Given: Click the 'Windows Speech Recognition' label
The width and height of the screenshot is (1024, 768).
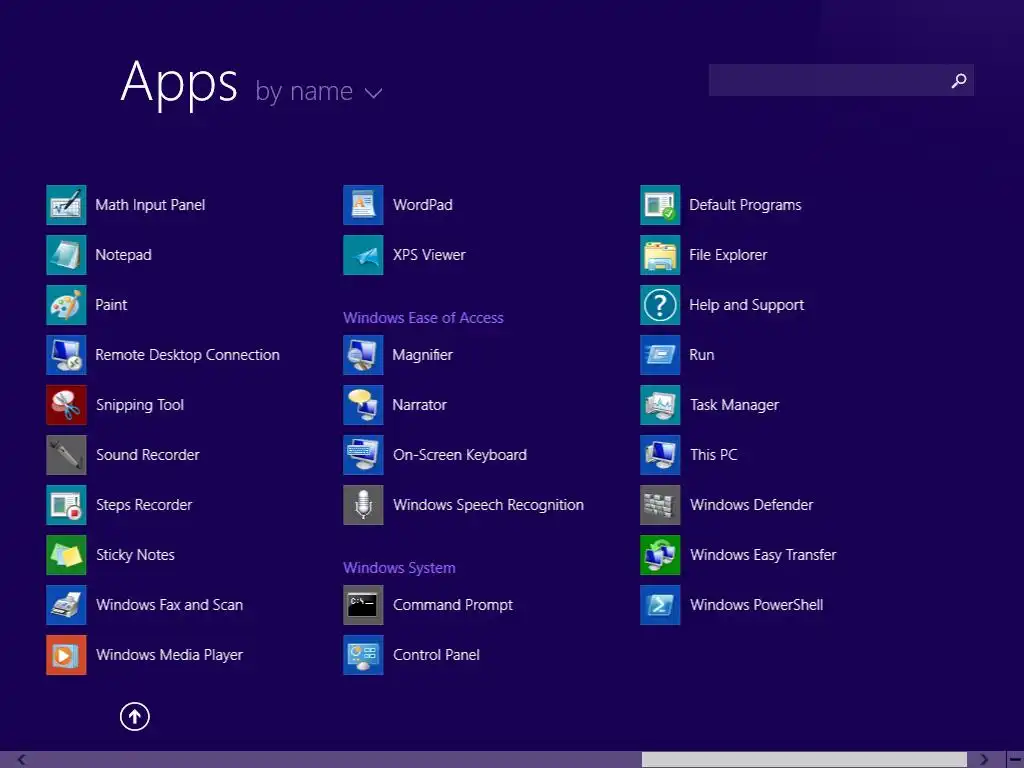Looking at the screenshot, I should coord(488,505).
